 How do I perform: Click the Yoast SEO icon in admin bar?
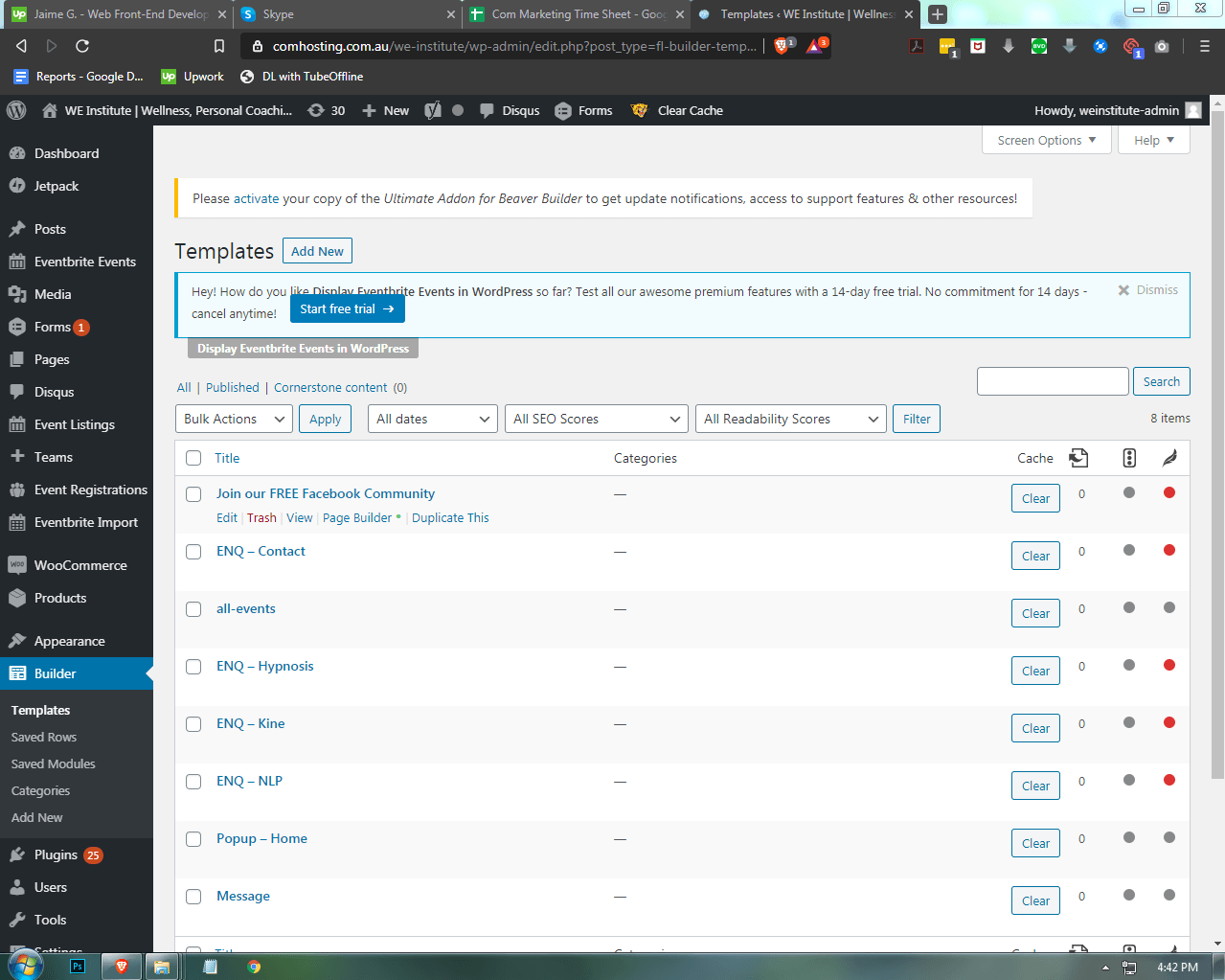pos(433,110)
